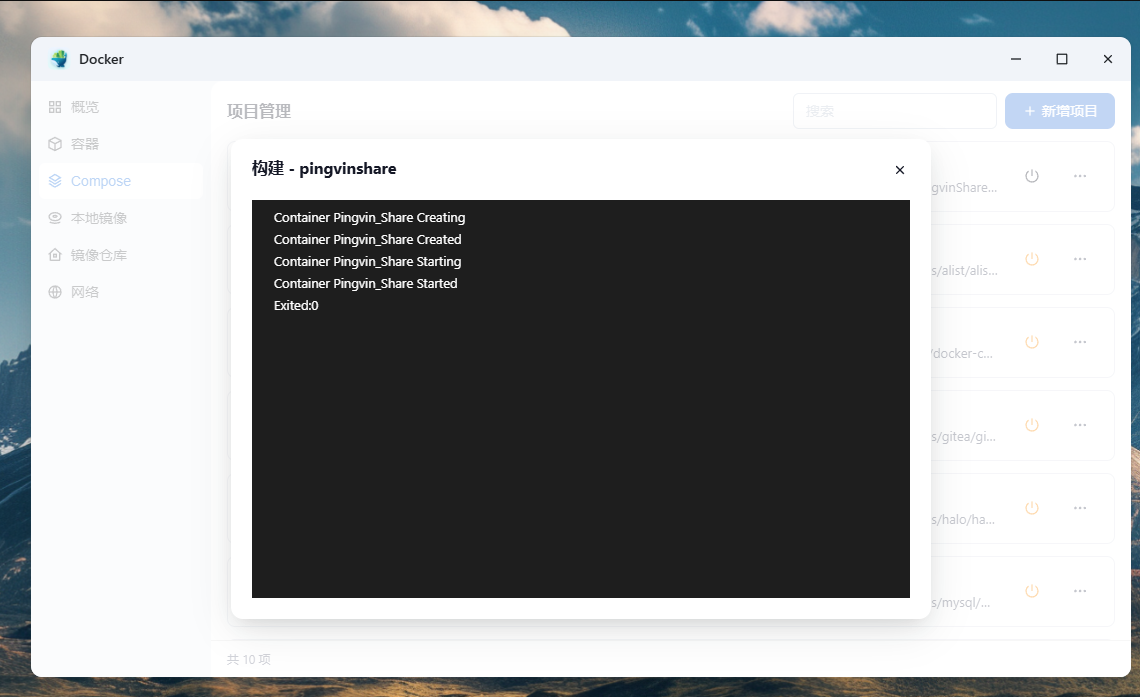Click the Exited:0 line in build log
Image resolution: width=1140 pixels, height=697 pixels.
point(296,306)
